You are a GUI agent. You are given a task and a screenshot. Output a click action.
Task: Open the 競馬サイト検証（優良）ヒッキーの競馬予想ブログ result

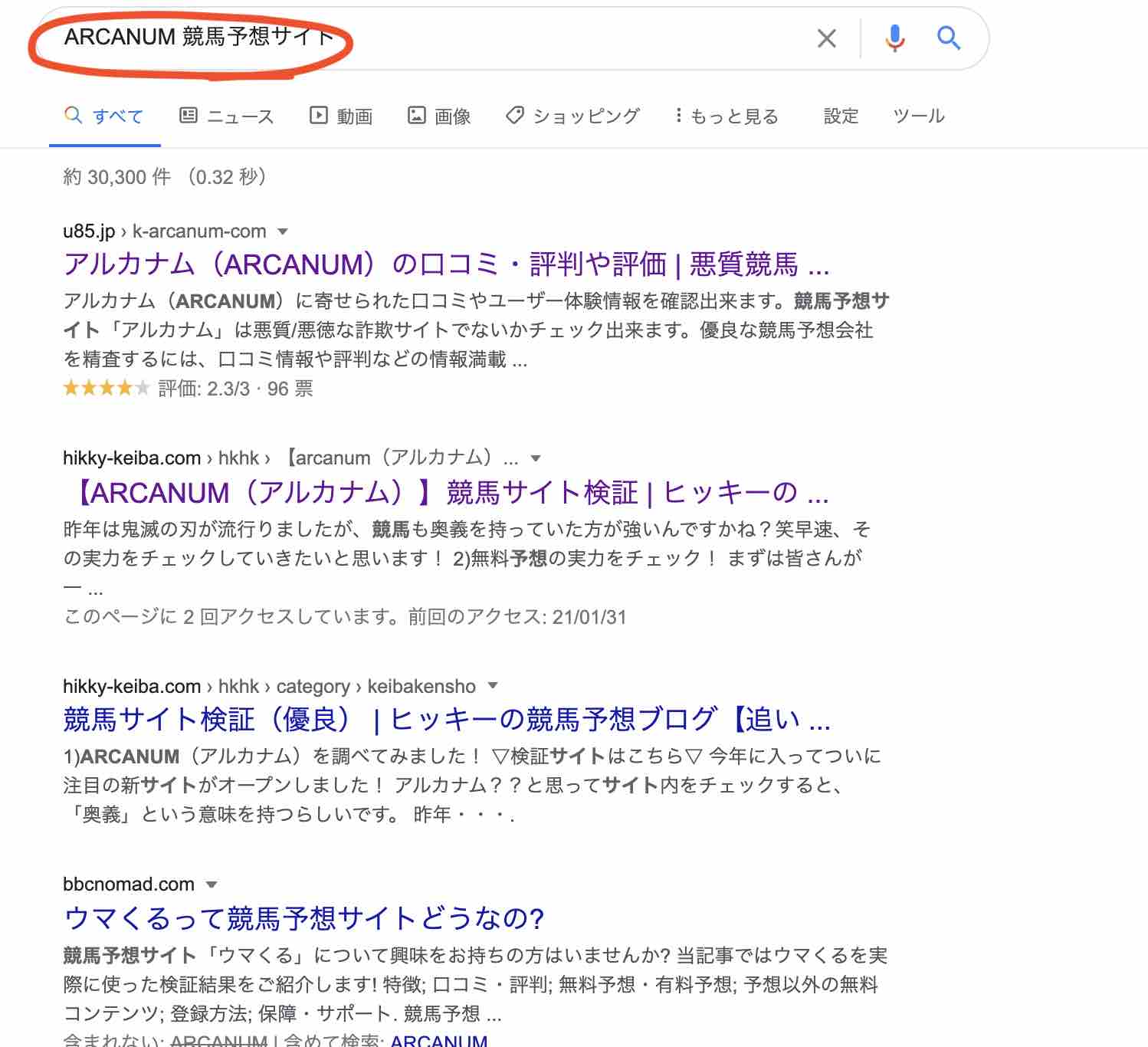[447, 720]
